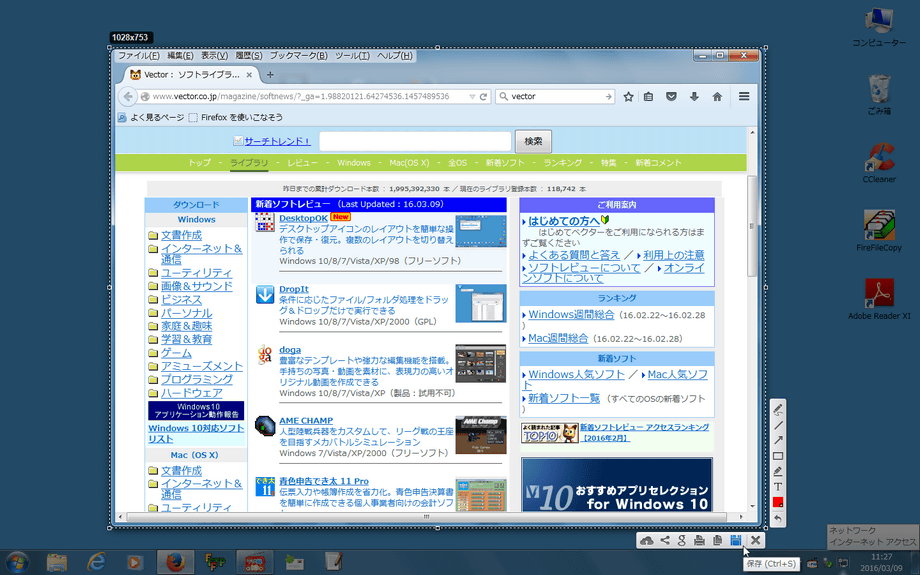Focus the Firefox search box containing vector
The height and width of the screenshot is (575, 920).
[554, 97]
